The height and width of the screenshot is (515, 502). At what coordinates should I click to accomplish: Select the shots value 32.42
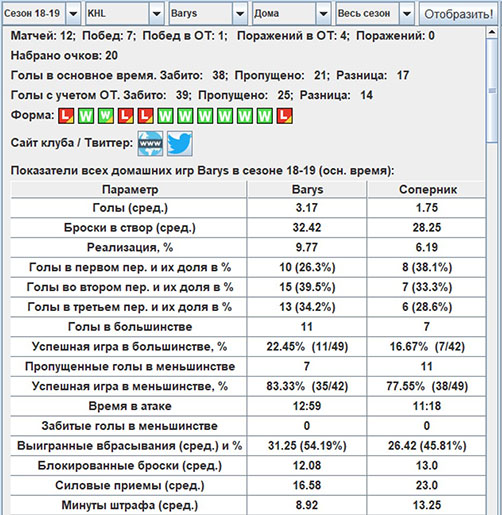(307, 228)
